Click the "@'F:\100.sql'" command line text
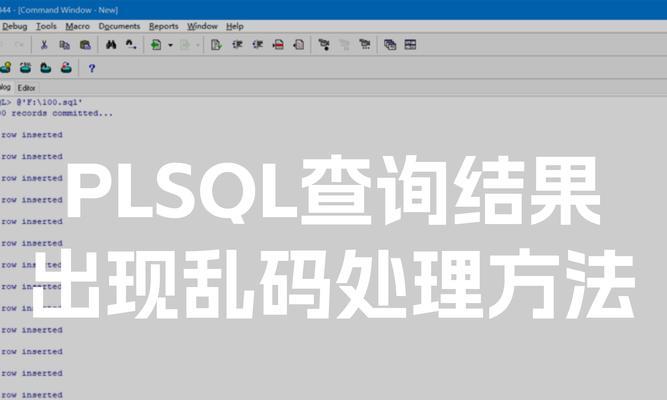Viewport: 667px width, 400px height. 49,103
